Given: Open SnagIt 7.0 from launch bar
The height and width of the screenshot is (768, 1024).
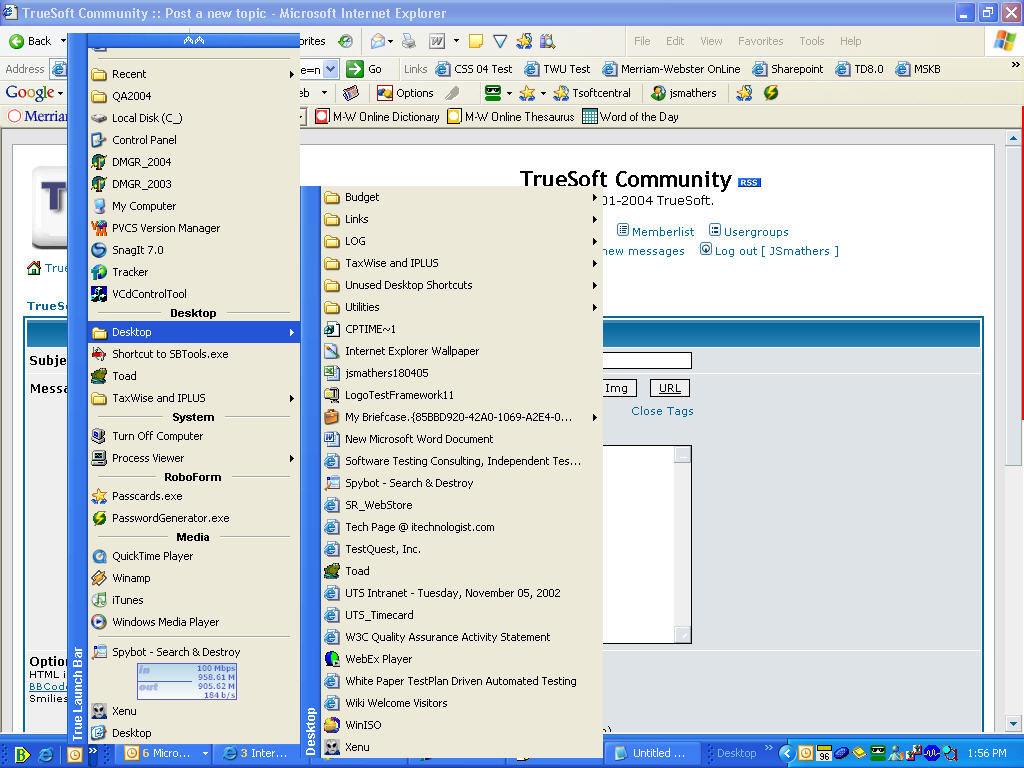Looking at the screenshot, I should [x=137, y=250].
